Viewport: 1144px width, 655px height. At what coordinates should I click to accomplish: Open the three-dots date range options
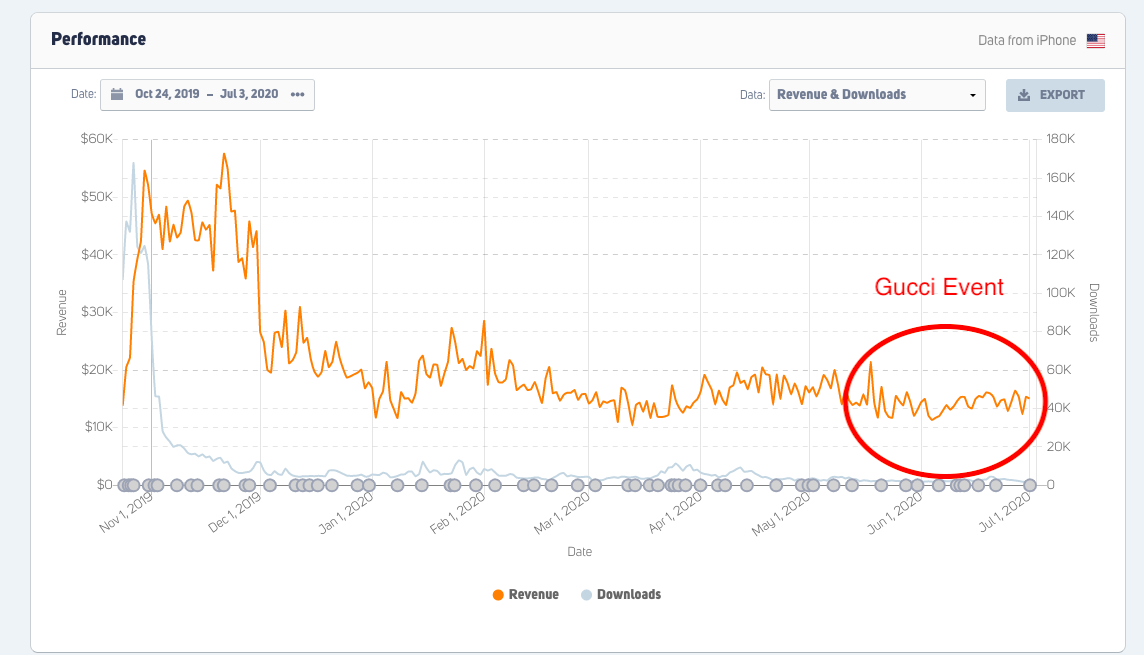297,94
